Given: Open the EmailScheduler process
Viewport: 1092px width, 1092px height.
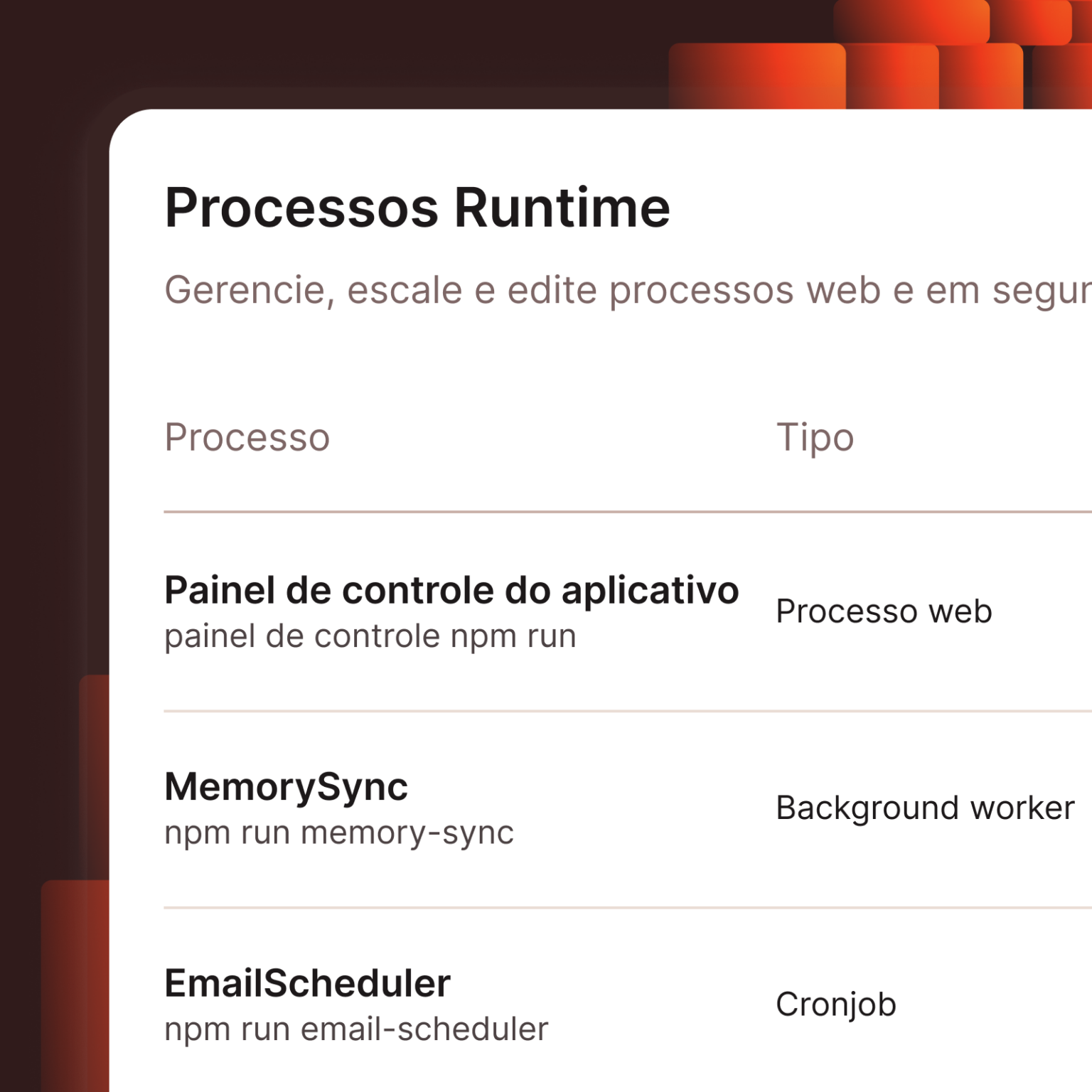Looking at the screenshot, I should (x=307, y=982).
